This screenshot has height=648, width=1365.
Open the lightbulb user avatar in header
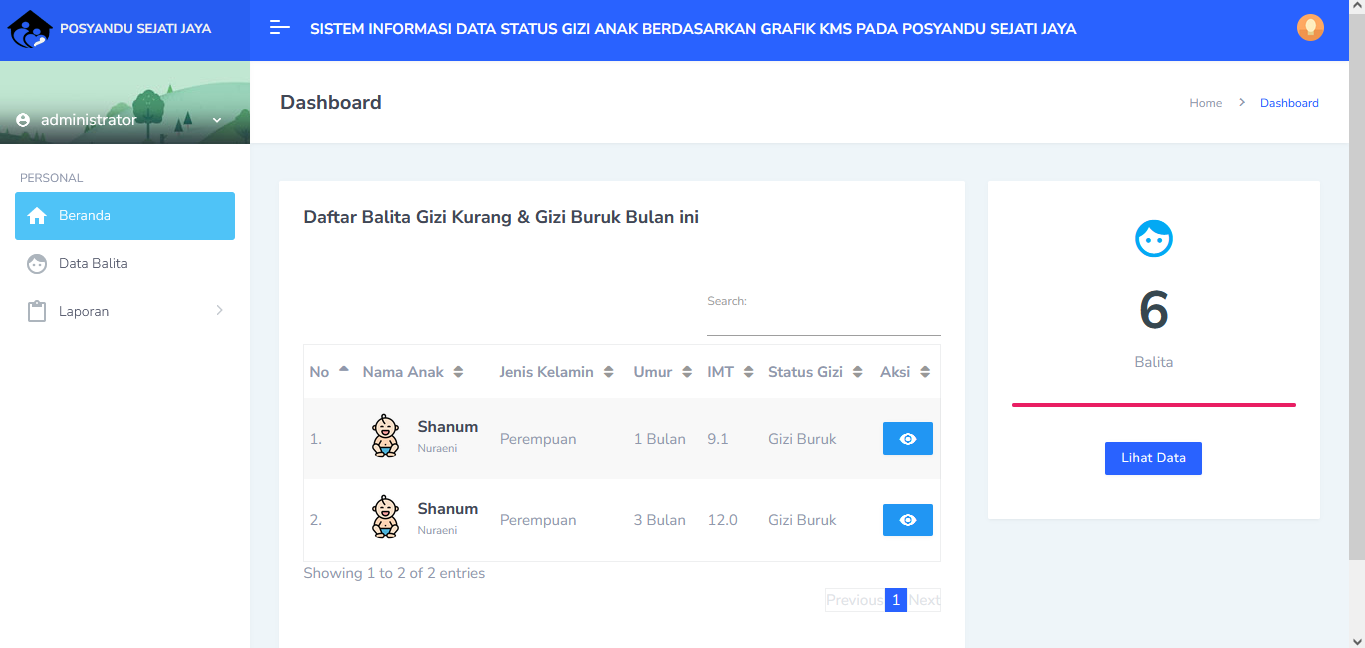1310,28
